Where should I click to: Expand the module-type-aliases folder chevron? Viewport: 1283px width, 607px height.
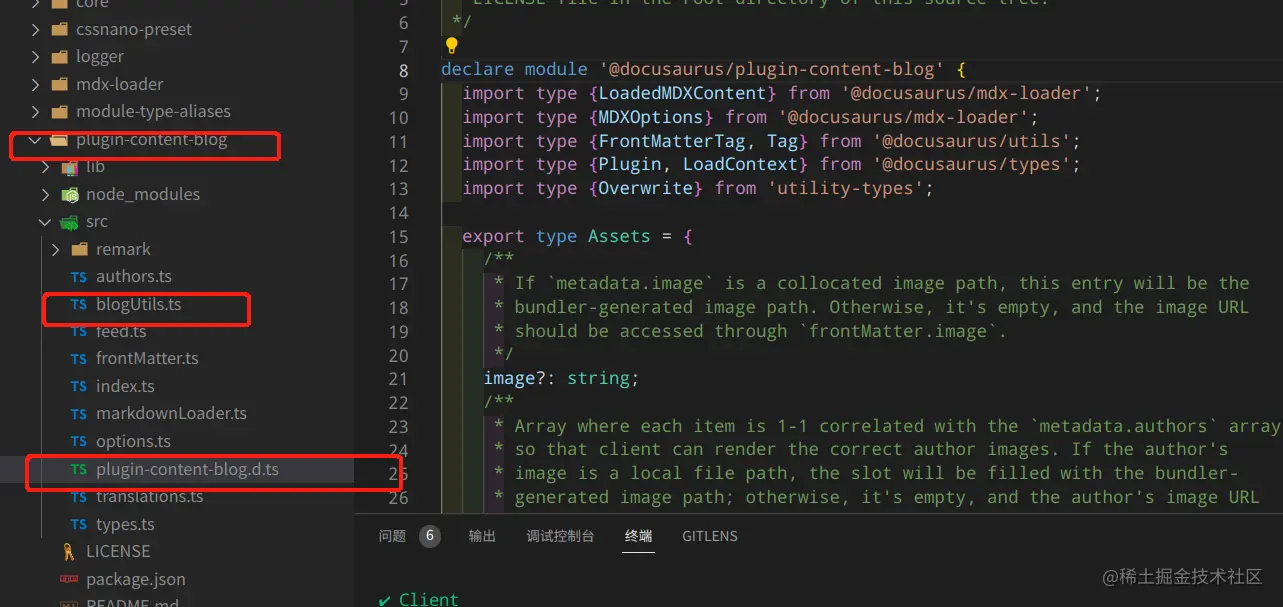[x=36, y=111]
